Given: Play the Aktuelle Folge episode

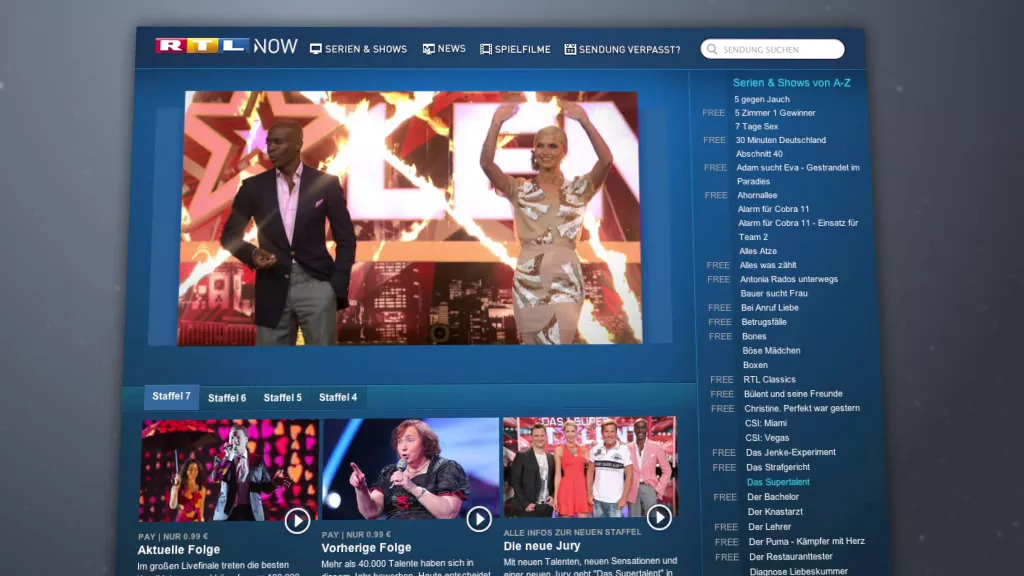Looking at the screenshot, I should 297,521.
